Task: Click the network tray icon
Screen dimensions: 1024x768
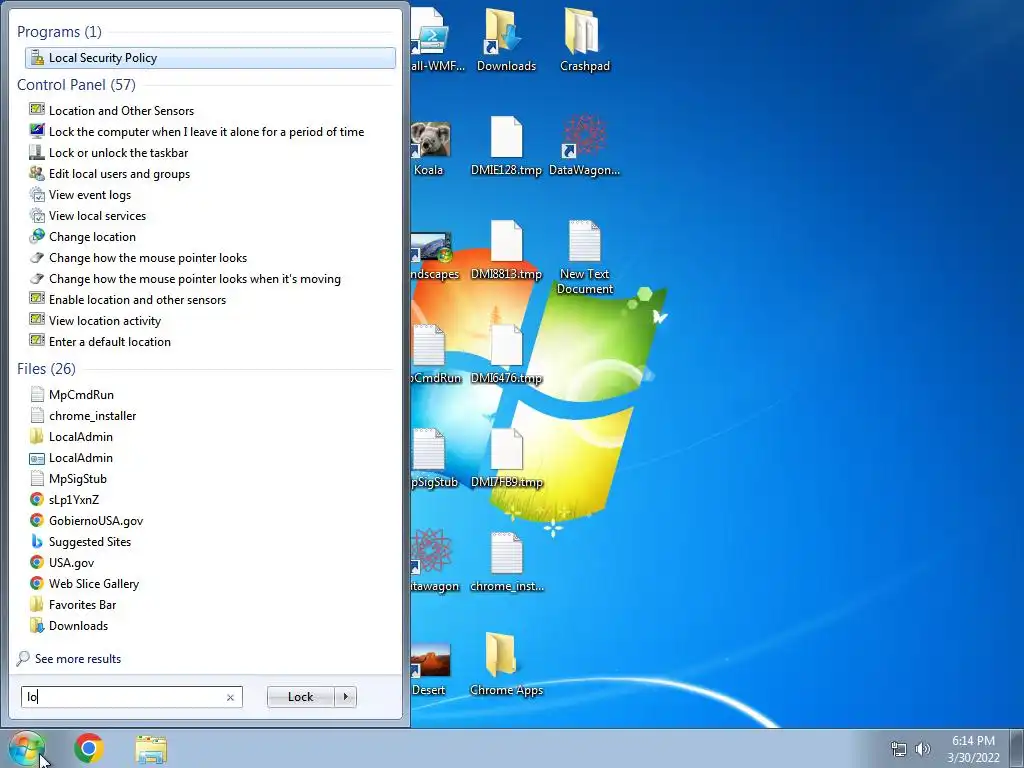Action: pyautogui.click(x=899, y=749)
